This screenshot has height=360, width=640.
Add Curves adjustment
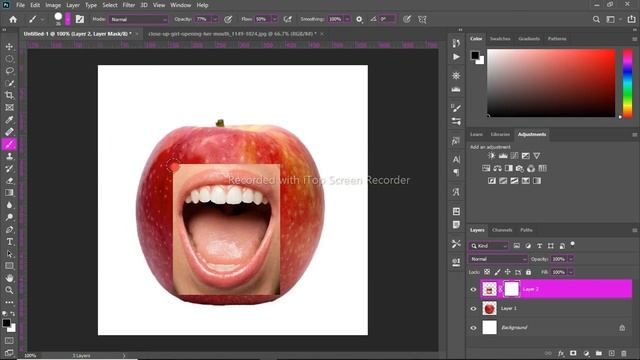[514, 156]
